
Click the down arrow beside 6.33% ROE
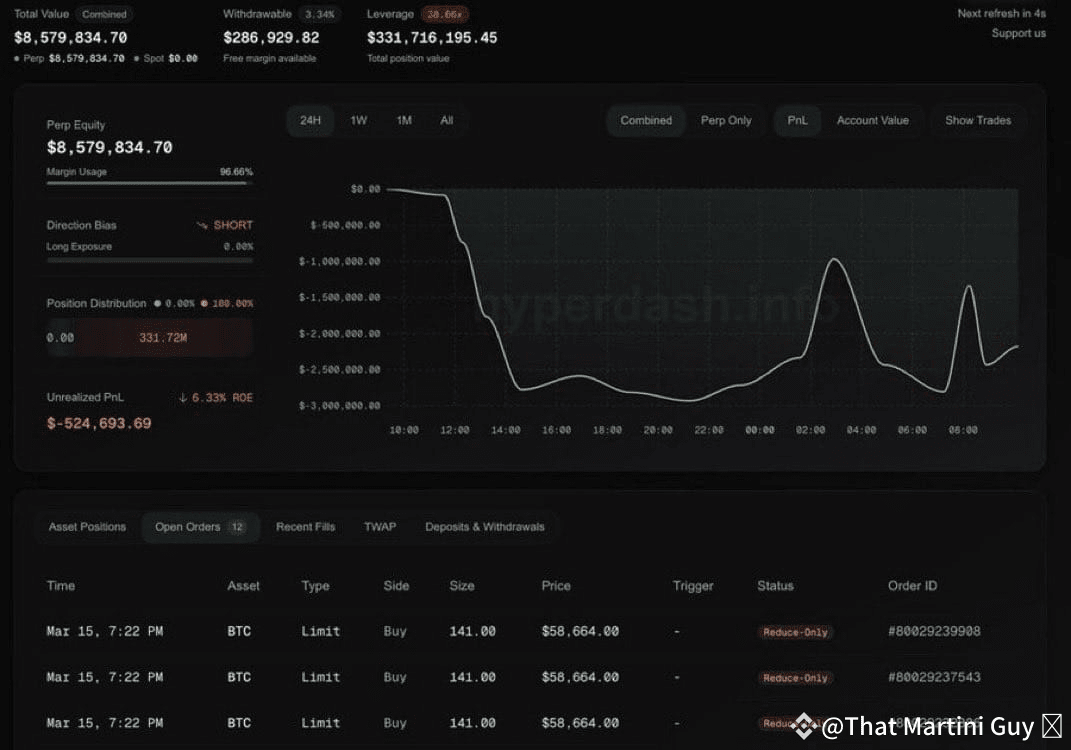click(182, 398)
